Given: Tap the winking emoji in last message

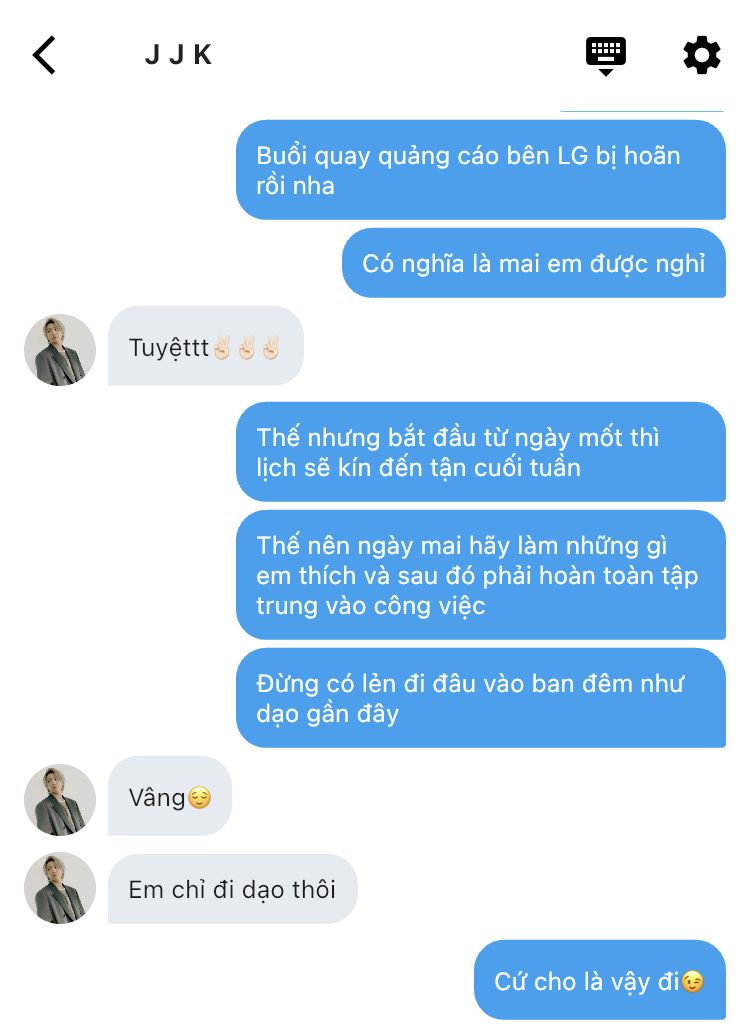Looking at the screenshot, I should click(x=692, y=982).
